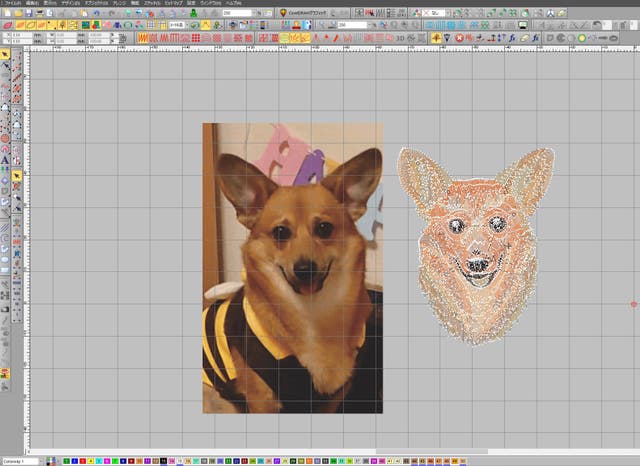Toggle vector display shapes icon
Screen dimensions: 640x466
coord(96,25)
